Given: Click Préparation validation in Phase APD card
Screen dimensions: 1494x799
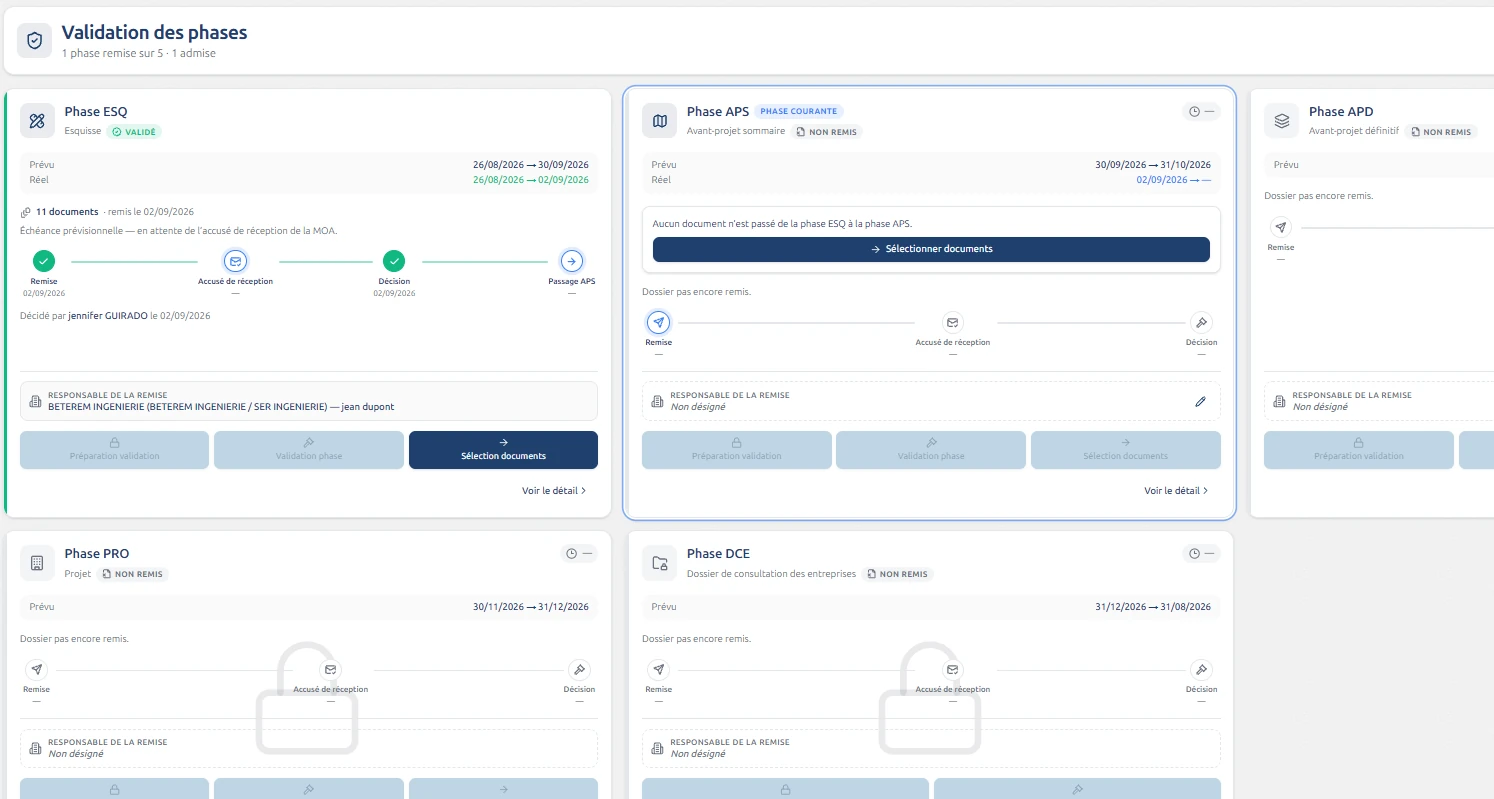Looking at the screenshot, I should (x=1358, y=450).
